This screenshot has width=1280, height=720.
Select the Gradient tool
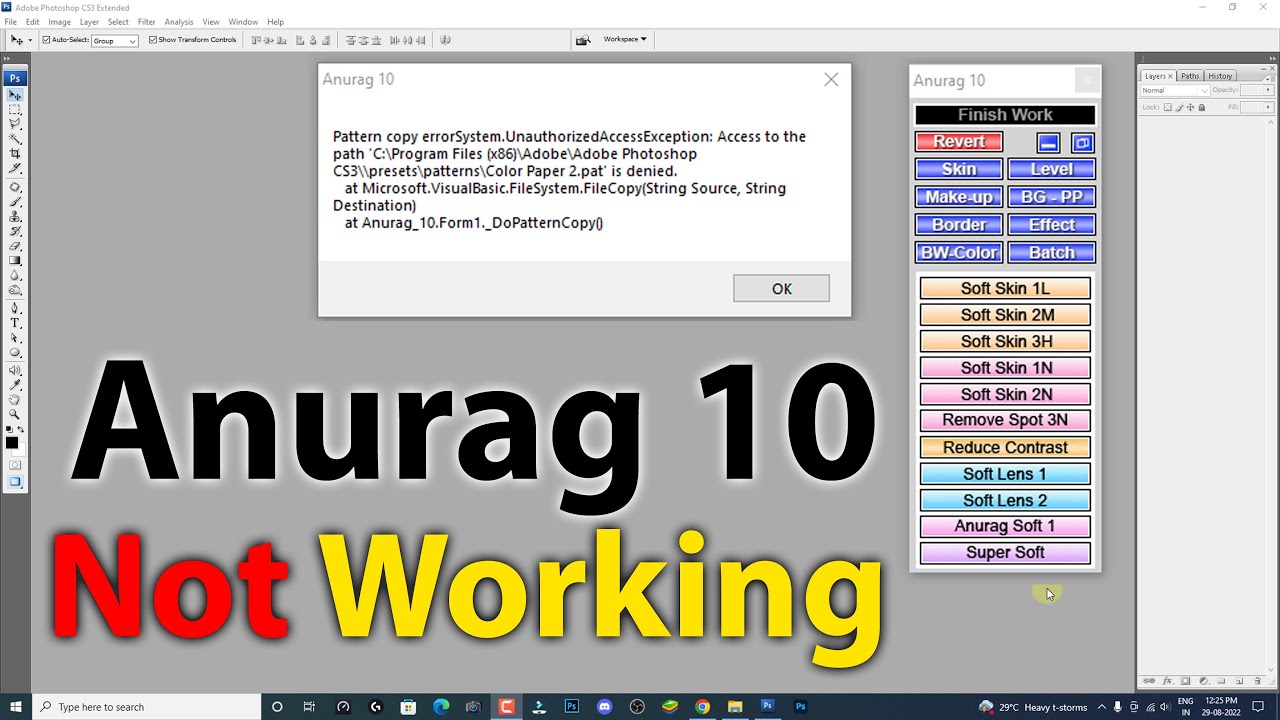[15, 260]
